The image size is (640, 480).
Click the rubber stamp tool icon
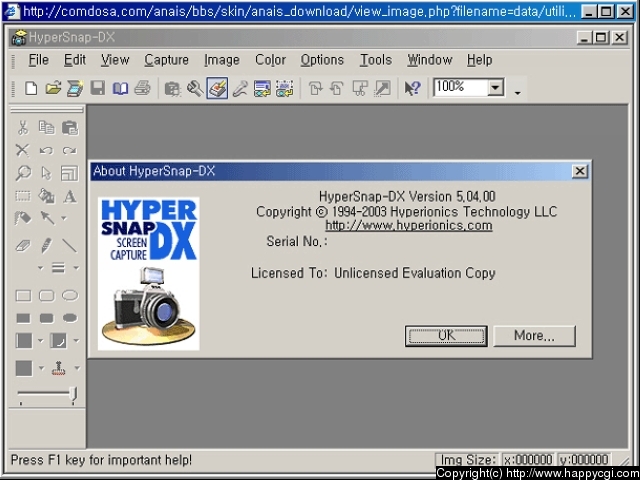coord(59,368)
